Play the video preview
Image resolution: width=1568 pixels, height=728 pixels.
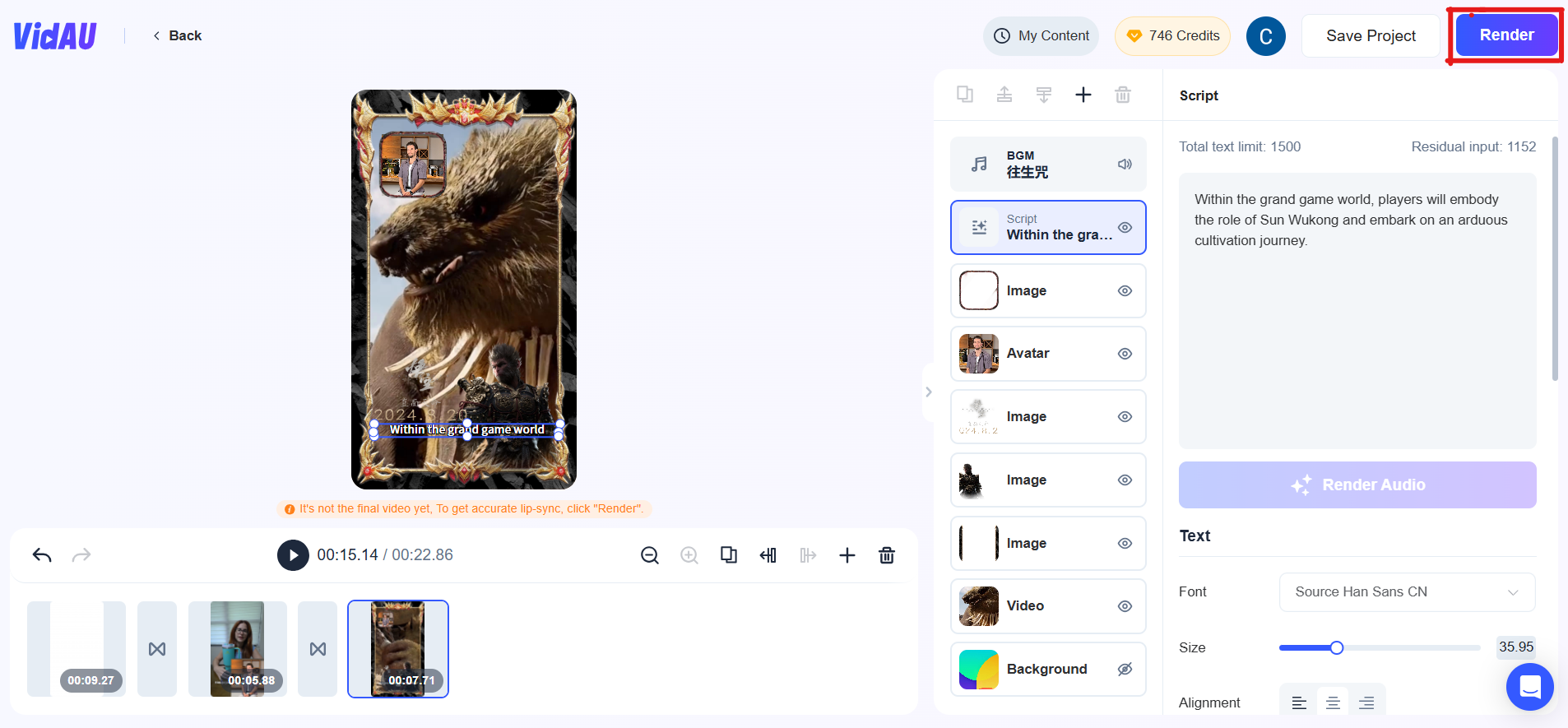tap(293, 555)
